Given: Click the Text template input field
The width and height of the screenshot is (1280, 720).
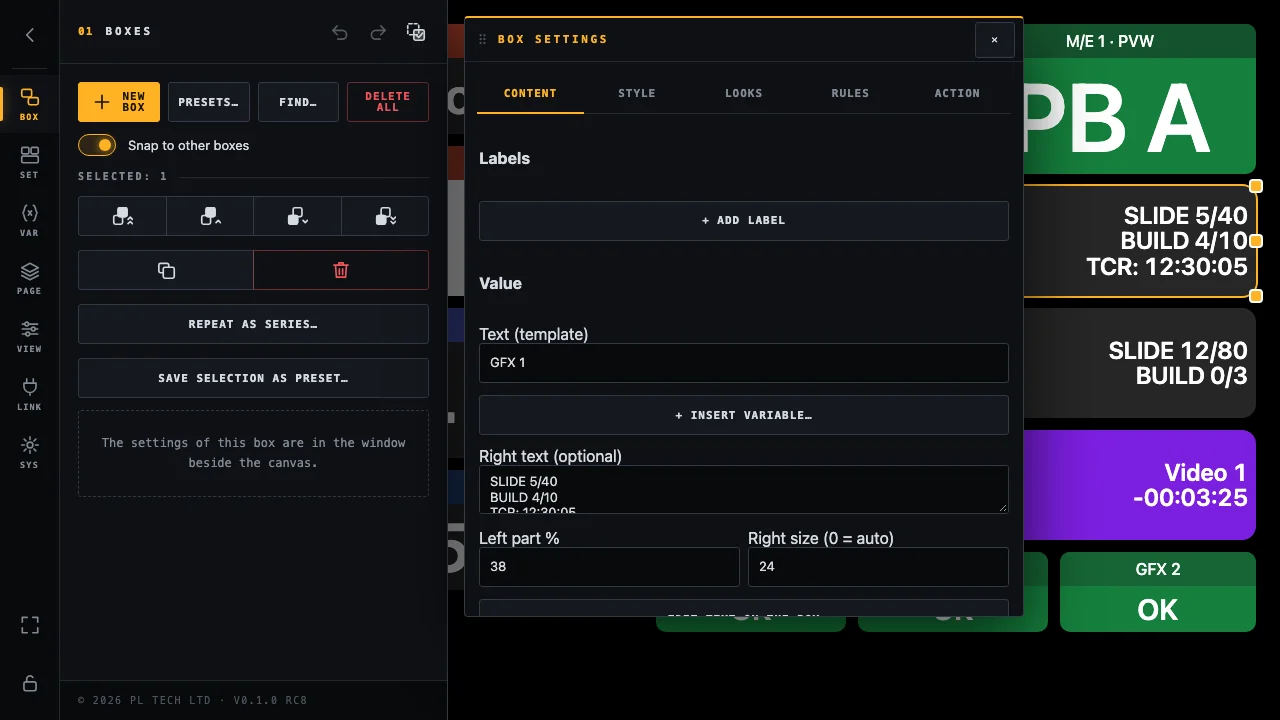Looking at the screenshot, I should point(744,363).
